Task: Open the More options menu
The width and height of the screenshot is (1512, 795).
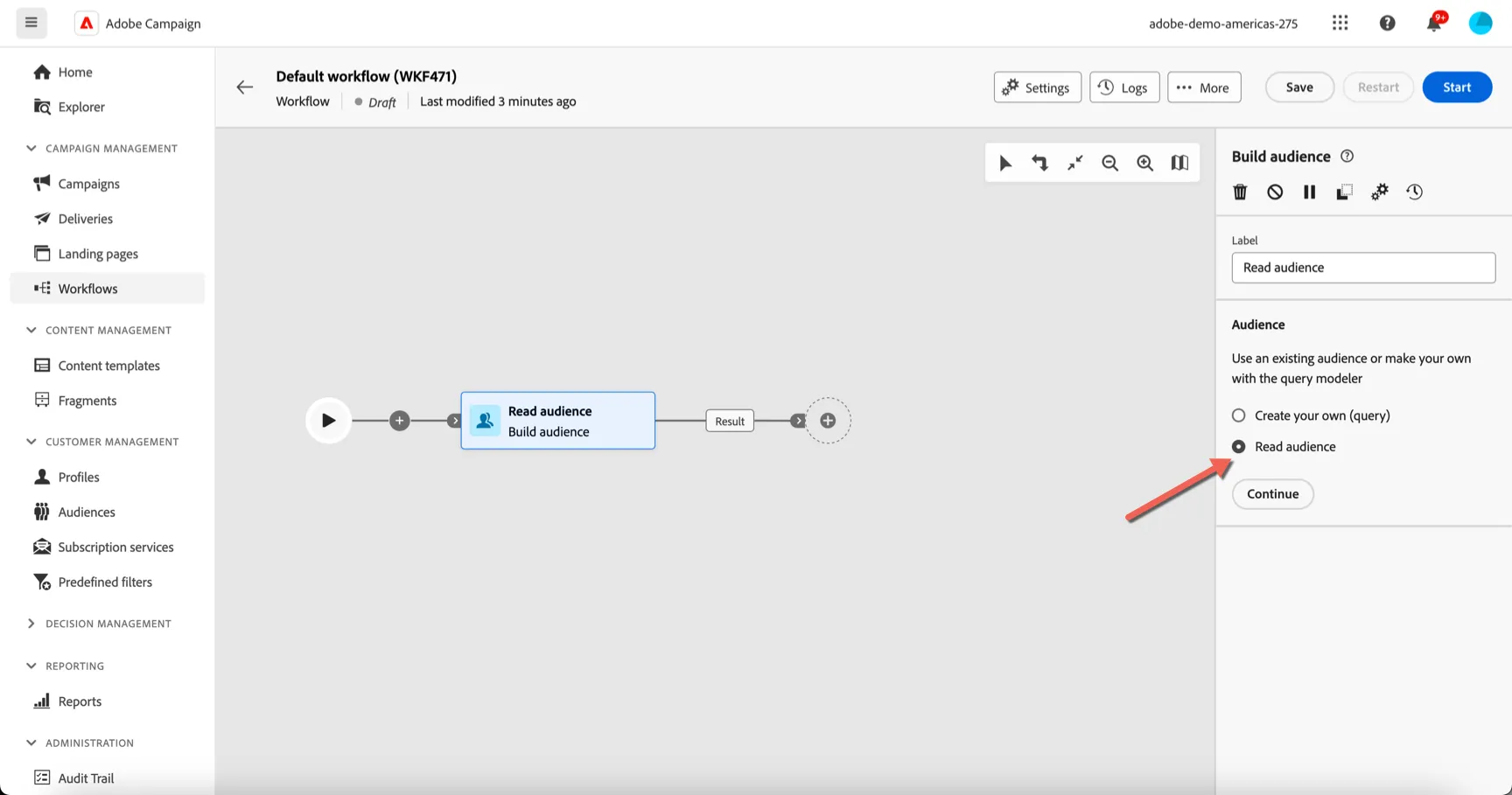Action: coord(1204,87)
